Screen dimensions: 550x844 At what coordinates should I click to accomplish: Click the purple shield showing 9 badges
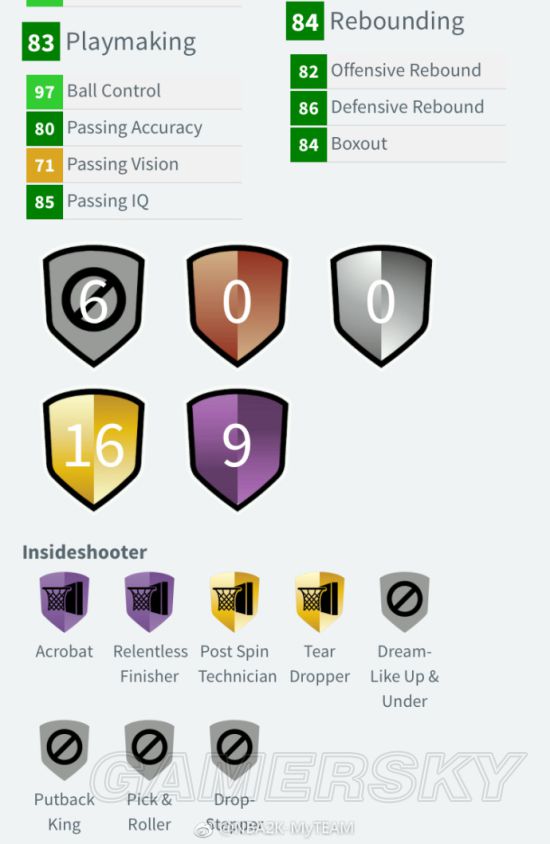click(237, 449)
